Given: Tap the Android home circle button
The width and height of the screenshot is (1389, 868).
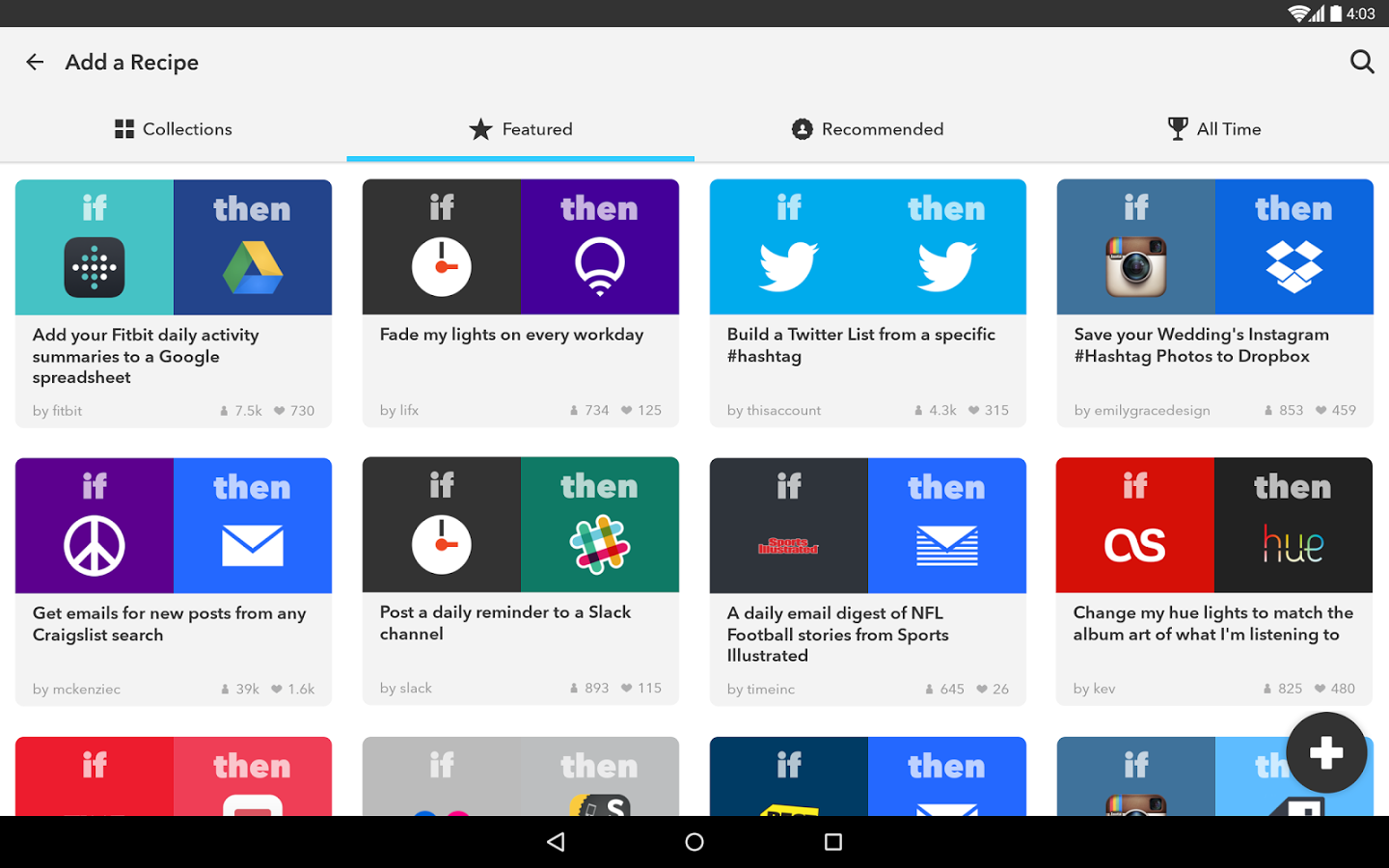Looking at the screenshot, I should (x=694, y=842).
